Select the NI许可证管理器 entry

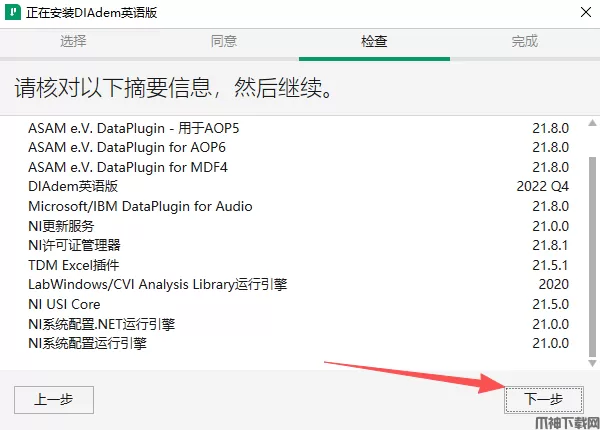298,246
